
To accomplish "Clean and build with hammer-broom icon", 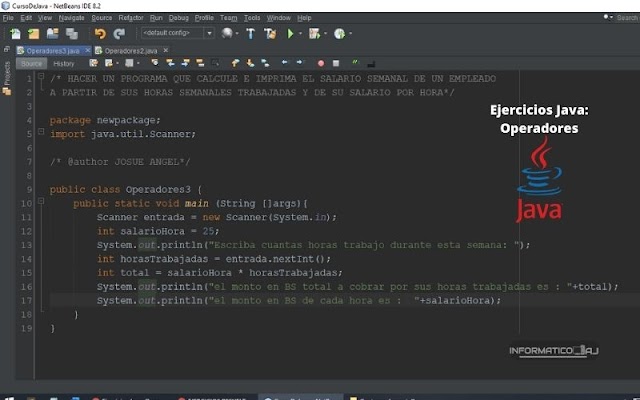I will [270, 33].
